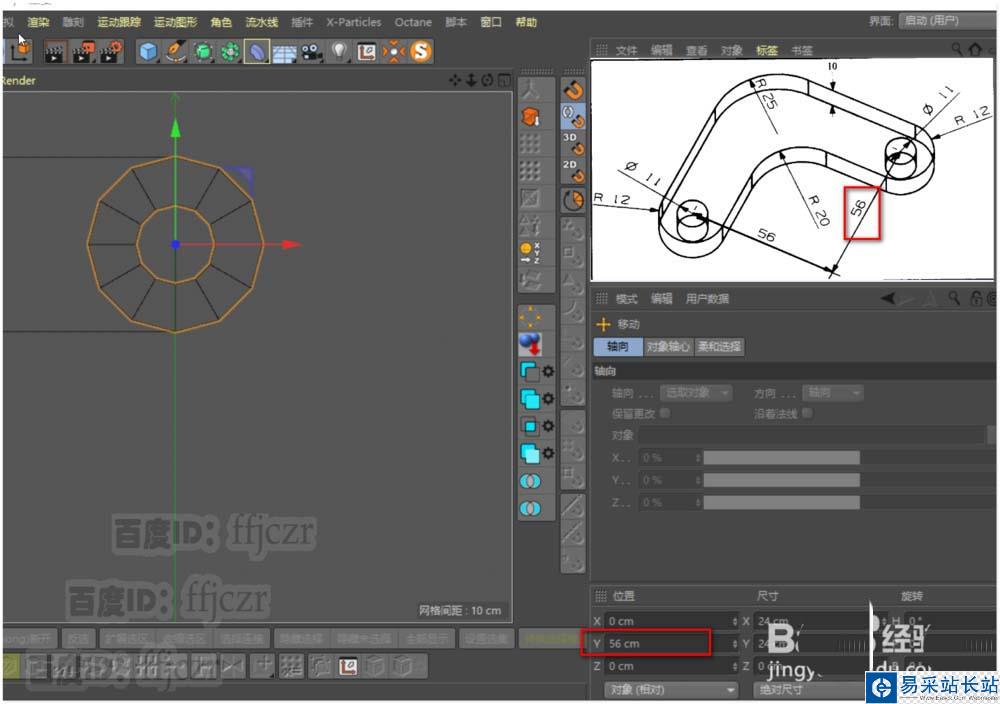The width and height of the screenshot is (1000, 704).
Task: Toggle the quantize rotation icon
Action: coord(573,201)
